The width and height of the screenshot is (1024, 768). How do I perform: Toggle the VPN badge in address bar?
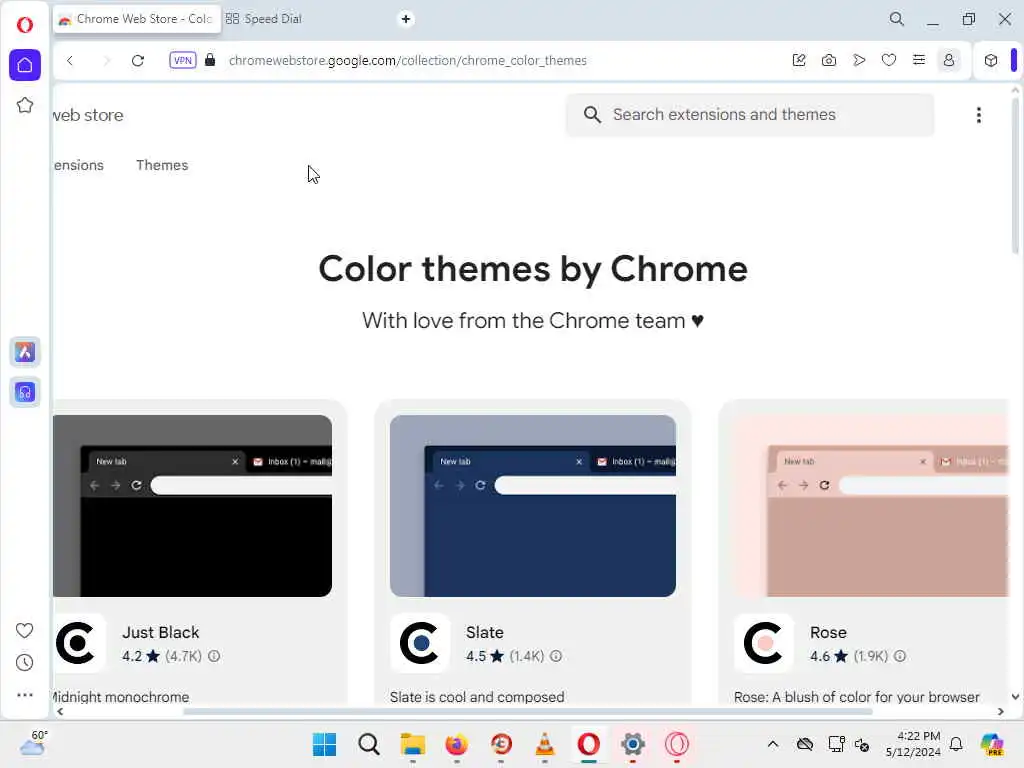pyautogui.click(x=182, y=60)
